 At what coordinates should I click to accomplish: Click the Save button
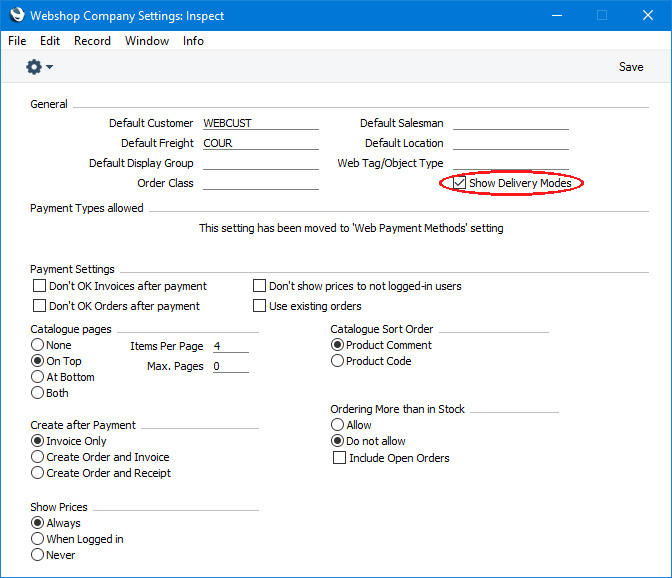point(631,67)
